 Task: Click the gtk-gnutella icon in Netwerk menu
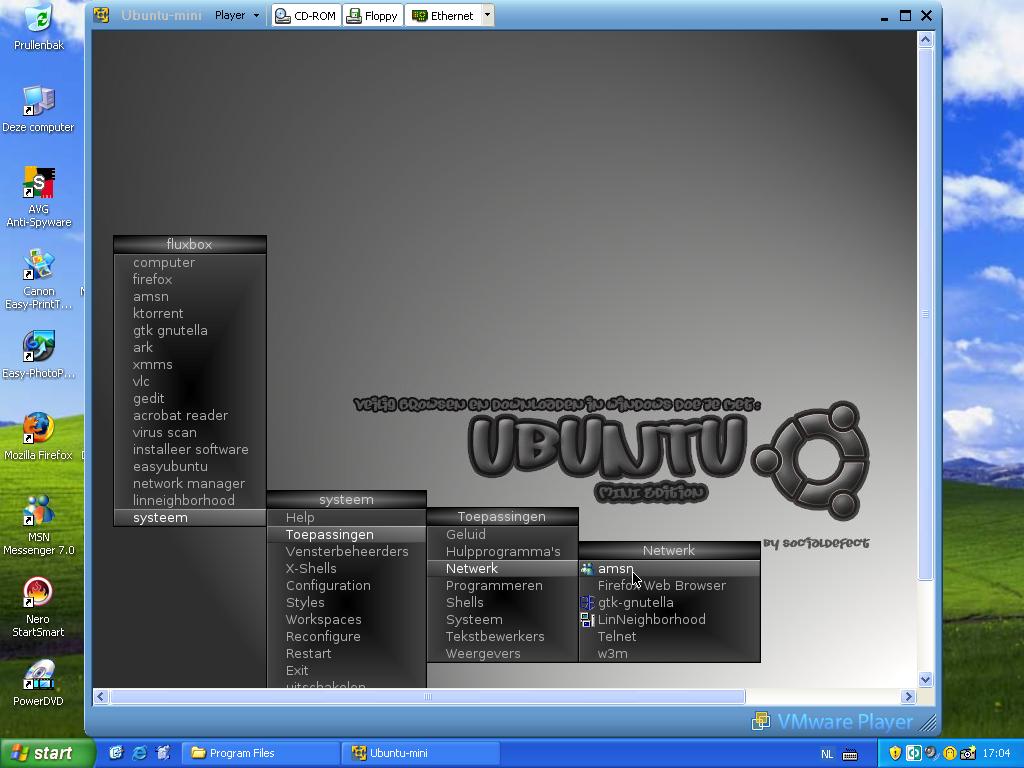pyautogui.click(x=587, y=603)
